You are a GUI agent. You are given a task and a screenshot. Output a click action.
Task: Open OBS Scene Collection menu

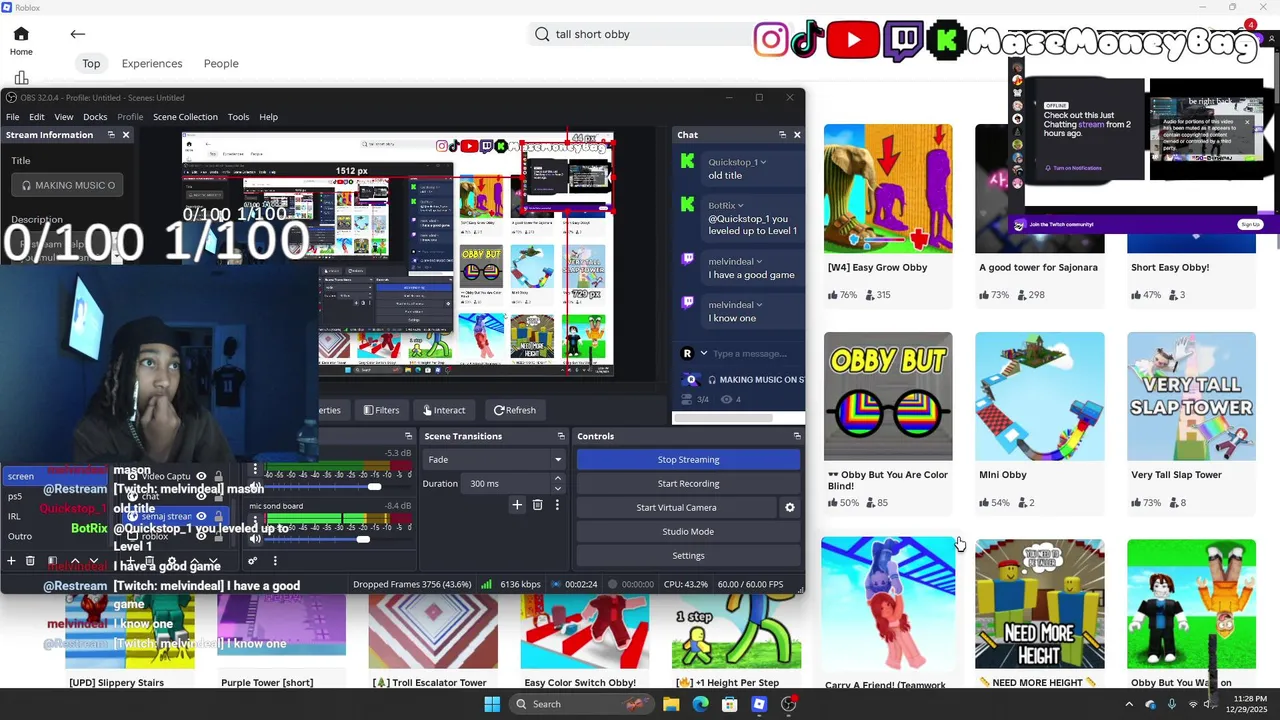[185, 117]
